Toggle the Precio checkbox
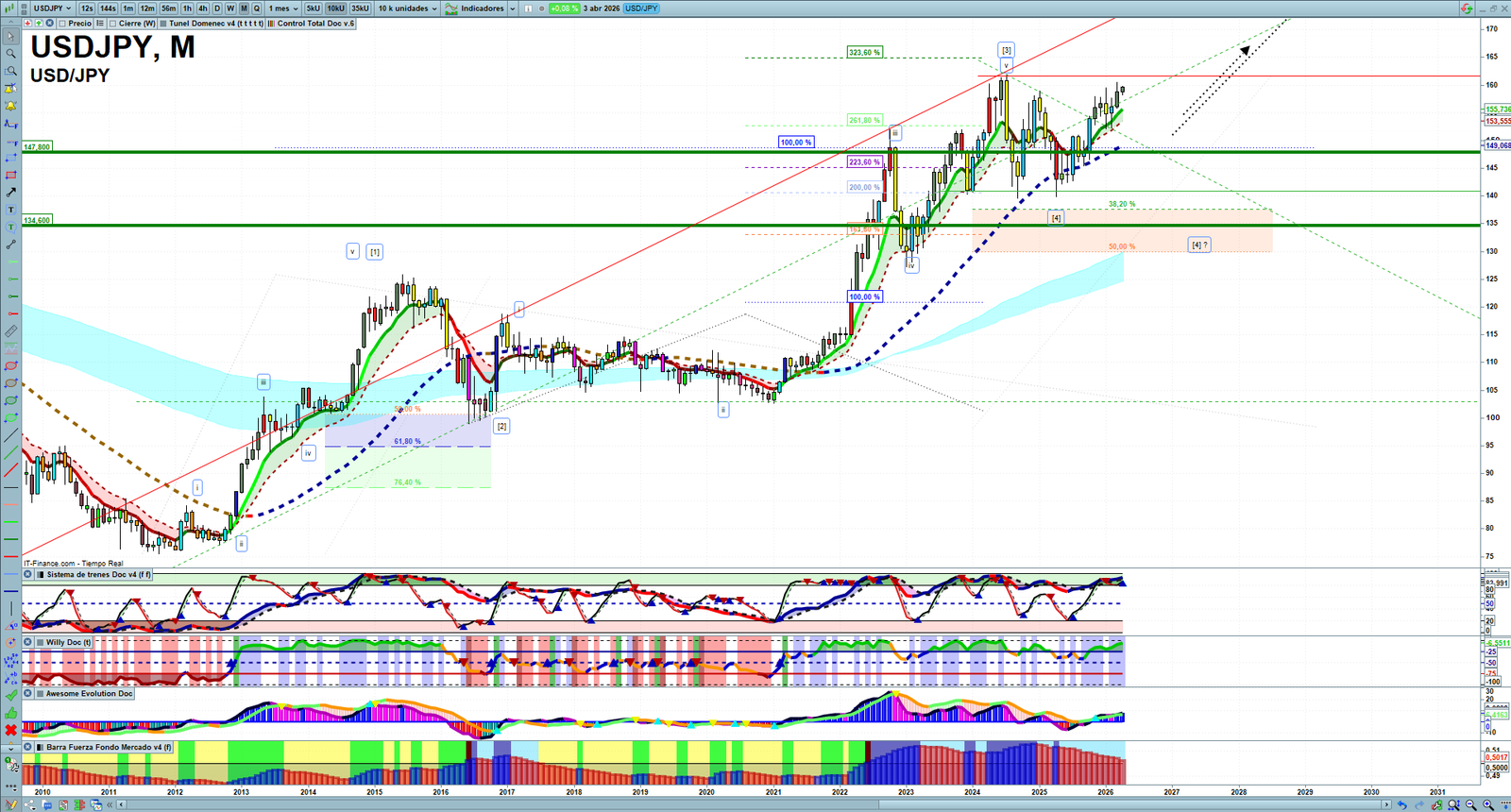 [62, 24]
